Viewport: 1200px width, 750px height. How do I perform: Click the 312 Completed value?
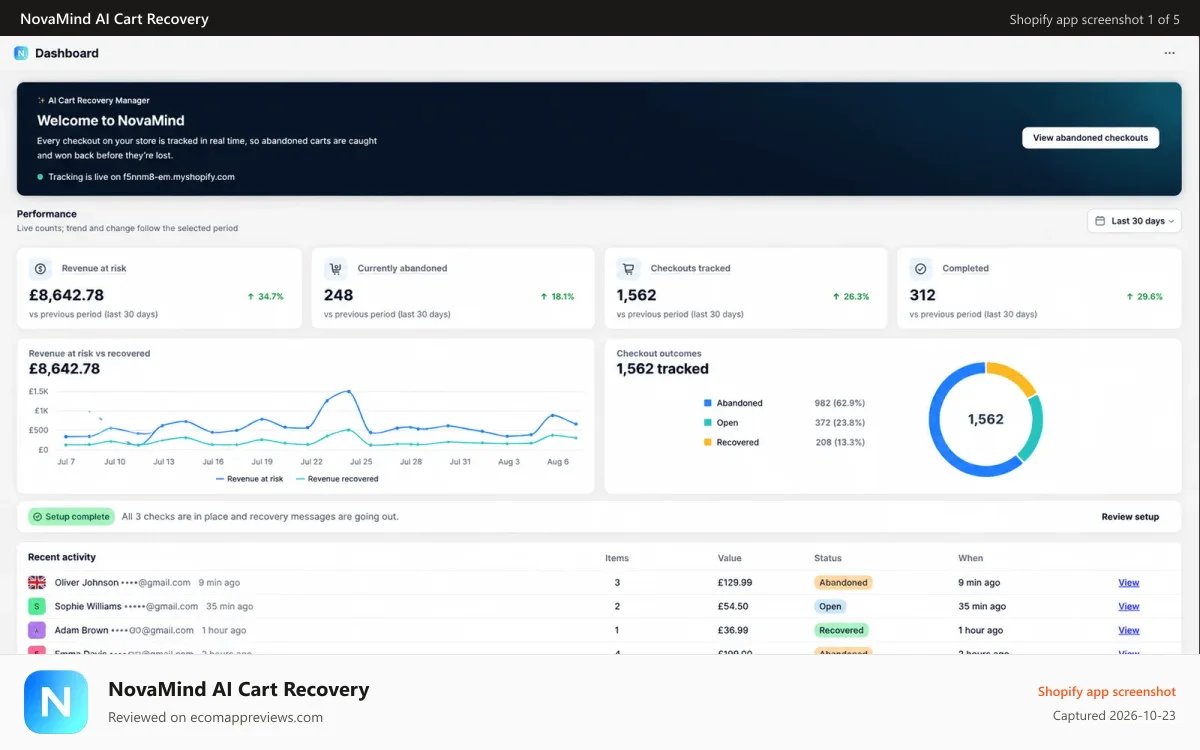coord(923,295)
